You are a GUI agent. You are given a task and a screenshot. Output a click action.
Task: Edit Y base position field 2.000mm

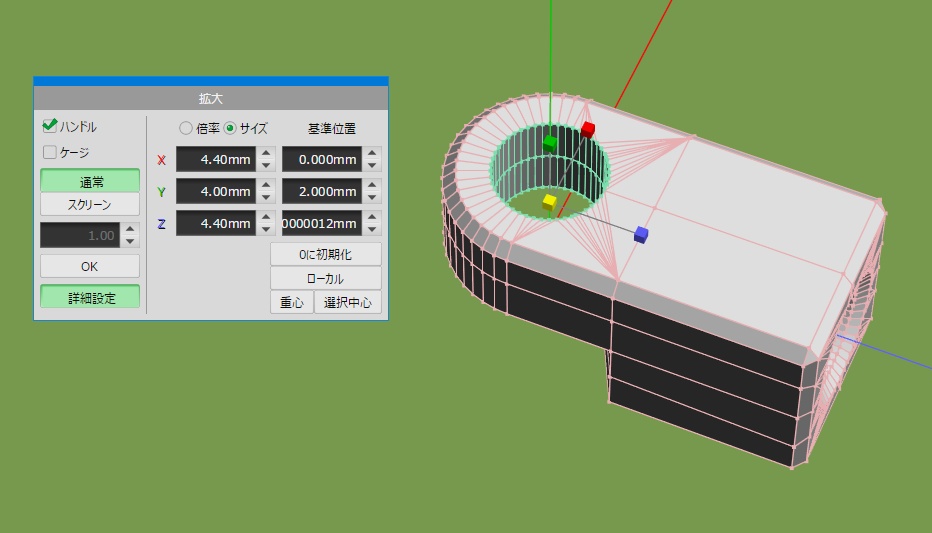[x=322, y=191]
